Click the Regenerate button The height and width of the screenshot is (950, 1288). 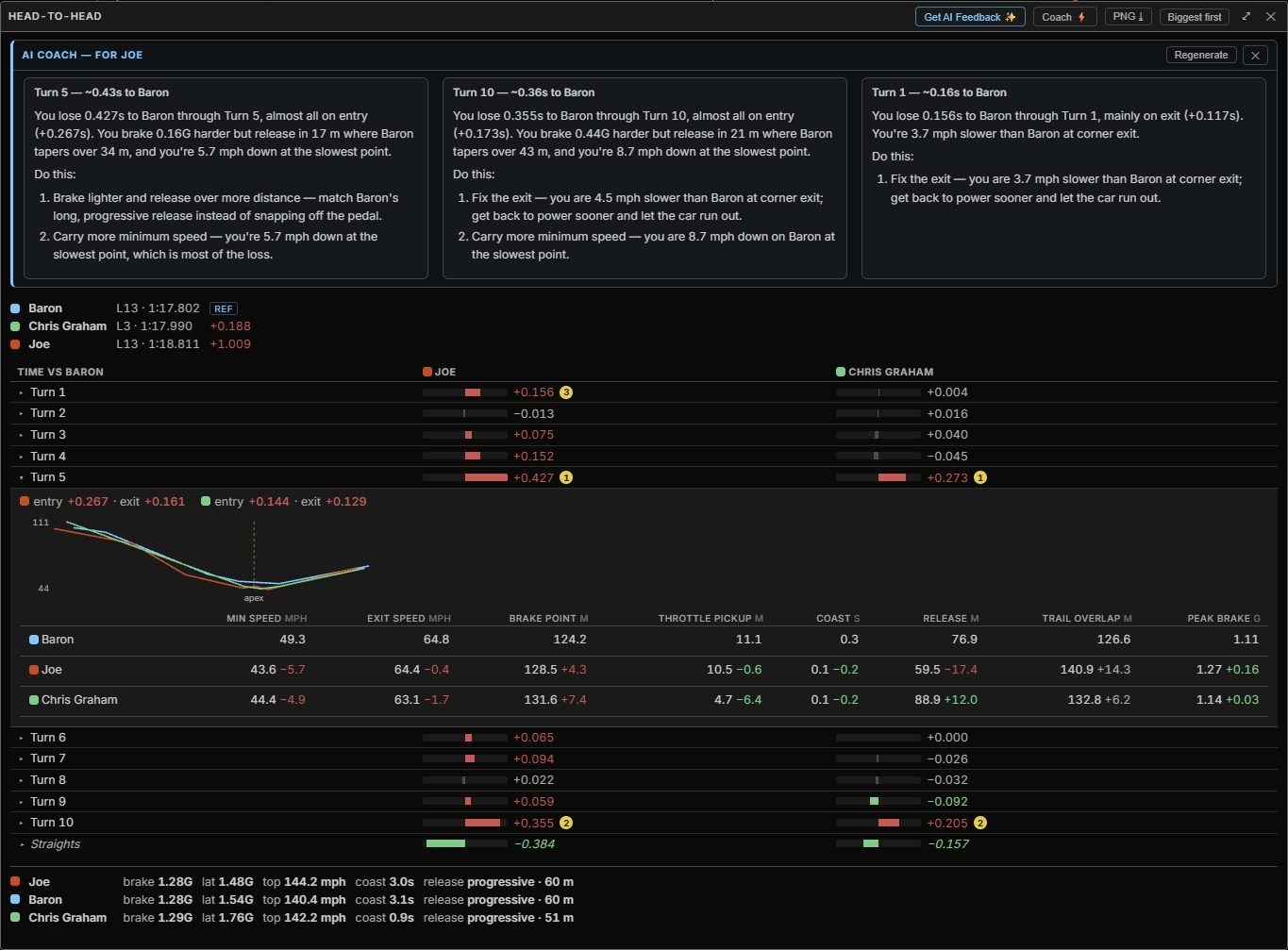click(1201, 55)
